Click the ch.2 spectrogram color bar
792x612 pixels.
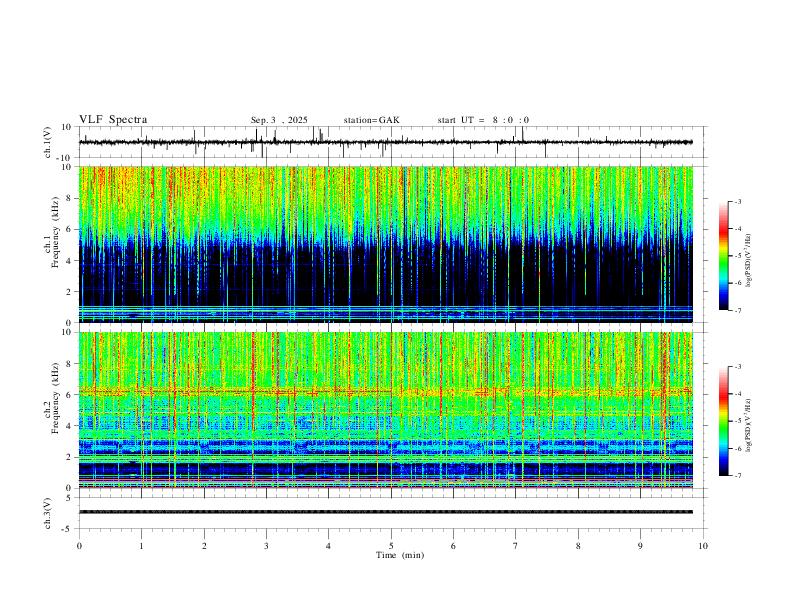tap(724, 421)
